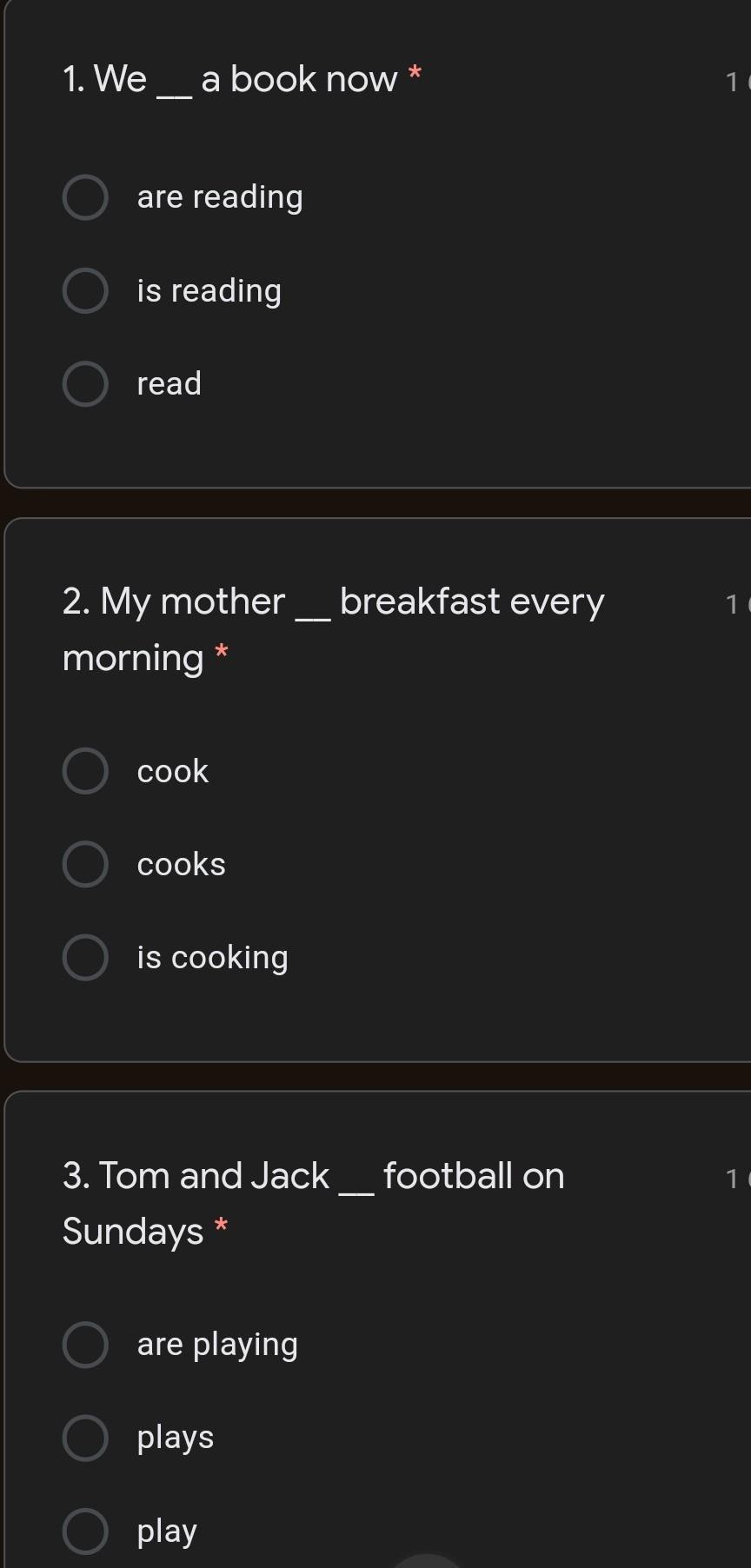
Task: Pick the radio circle next to 'play'
Action: click(85, 1531)
